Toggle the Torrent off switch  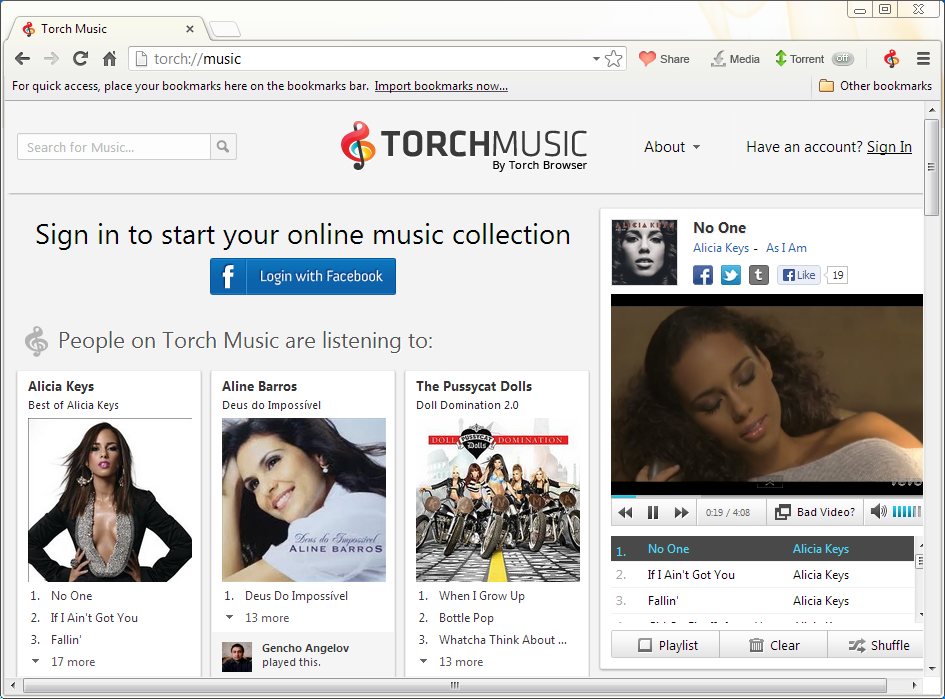[843, 58]
